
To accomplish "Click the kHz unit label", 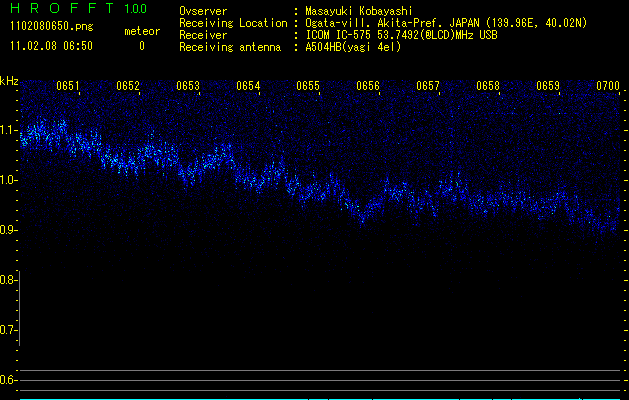I will click(x=9, y=81).
